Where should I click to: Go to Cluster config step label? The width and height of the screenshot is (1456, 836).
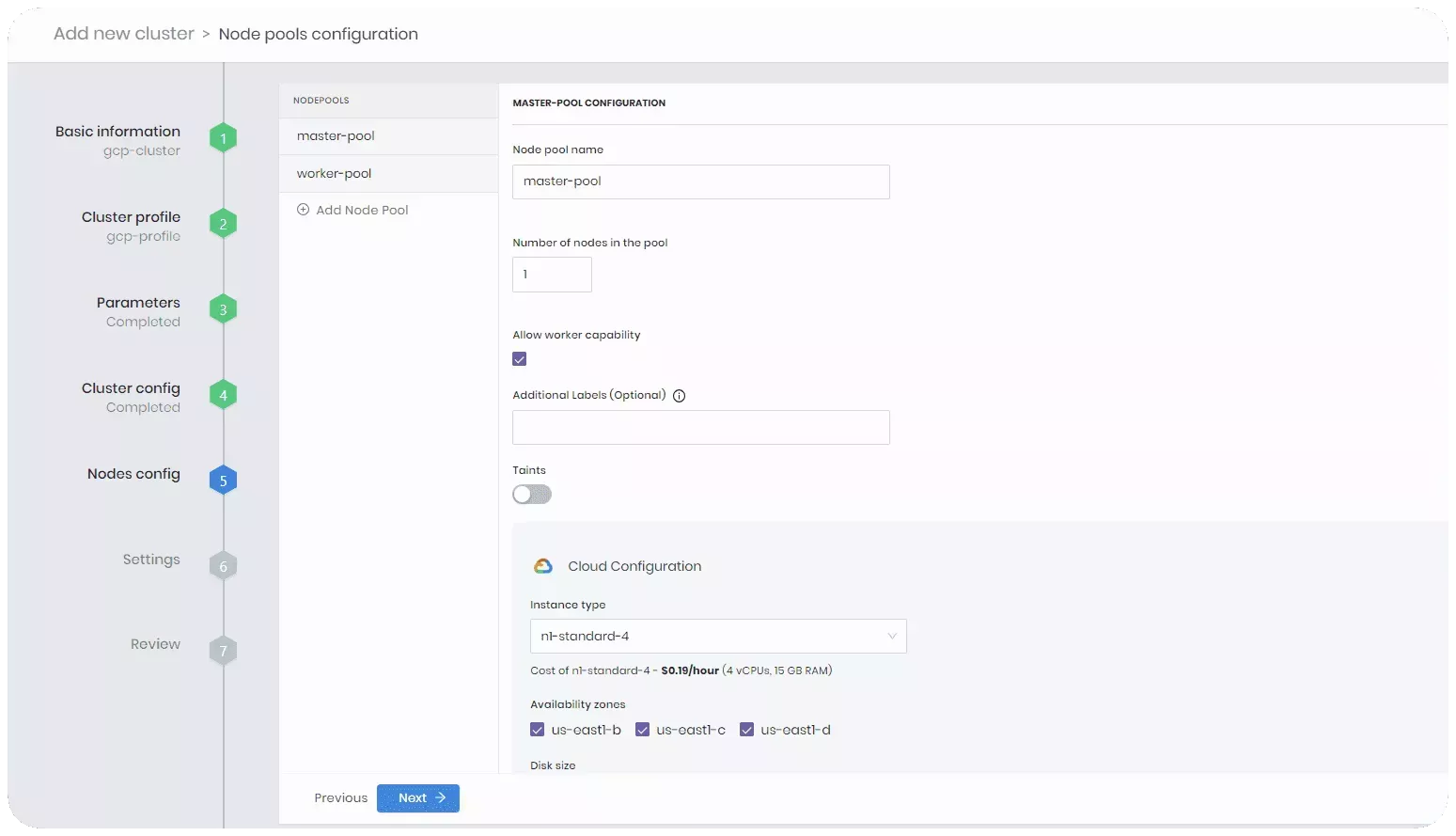tap(131, 388)
